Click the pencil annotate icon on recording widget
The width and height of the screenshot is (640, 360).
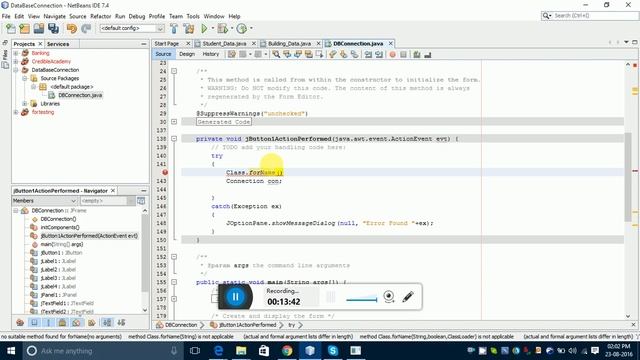coord(408,296)
